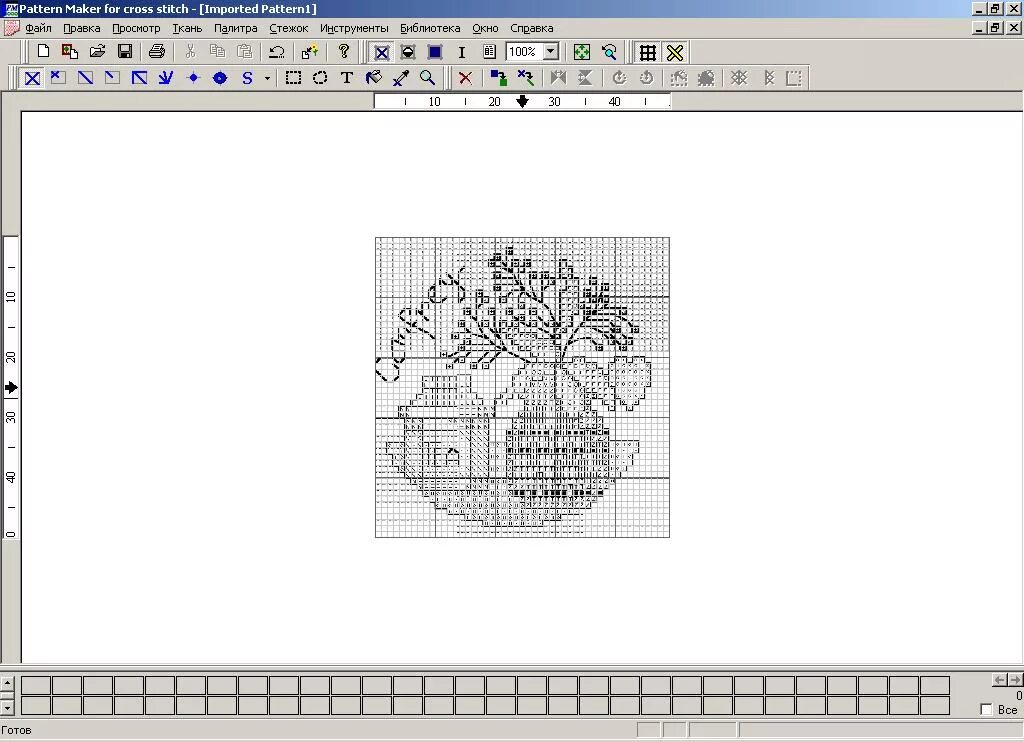
Task: Click the fit-to-window zoom icon
Action: click(581, 51)
